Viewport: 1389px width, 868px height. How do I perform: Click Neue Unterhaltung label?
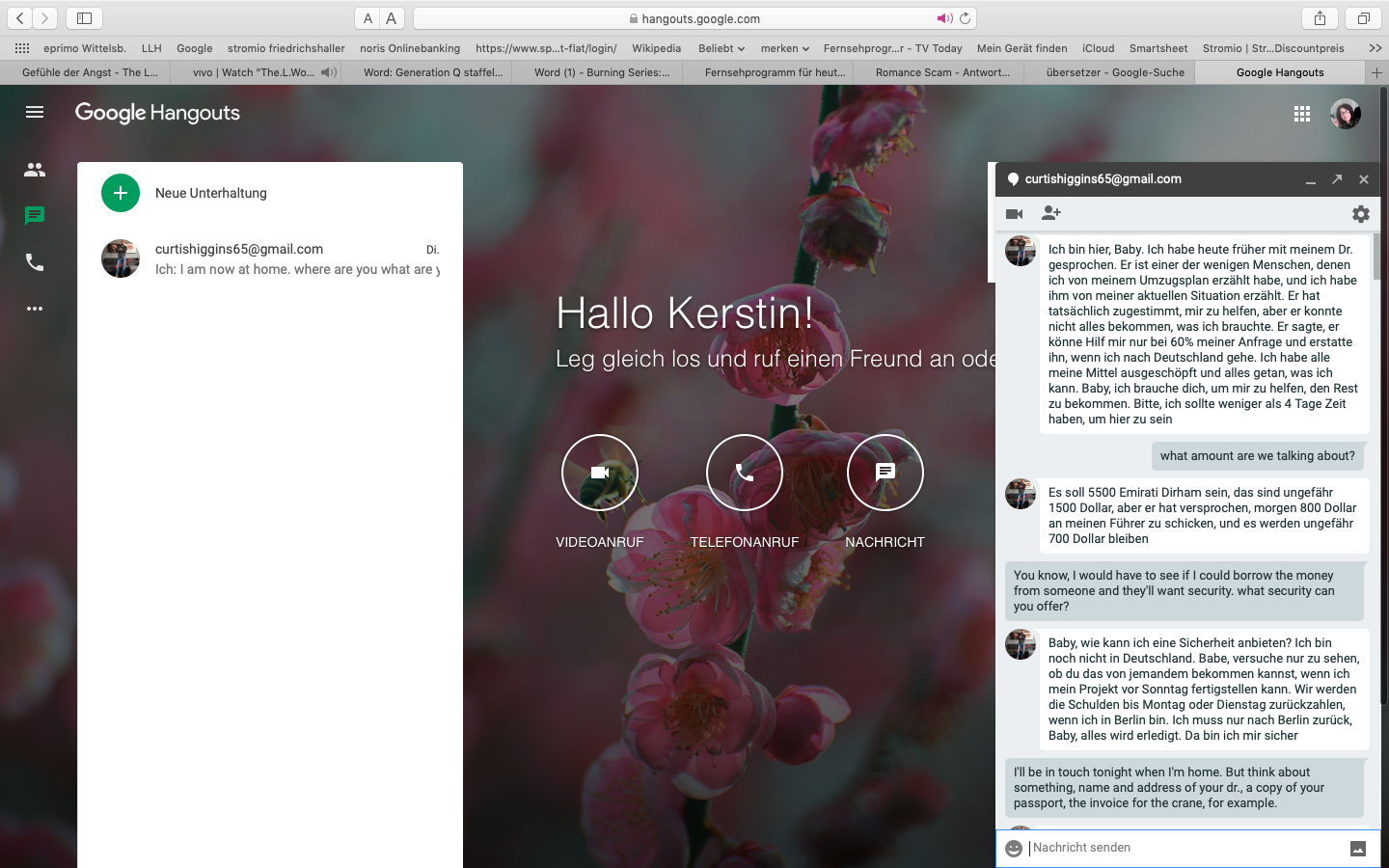pos(211,193)
